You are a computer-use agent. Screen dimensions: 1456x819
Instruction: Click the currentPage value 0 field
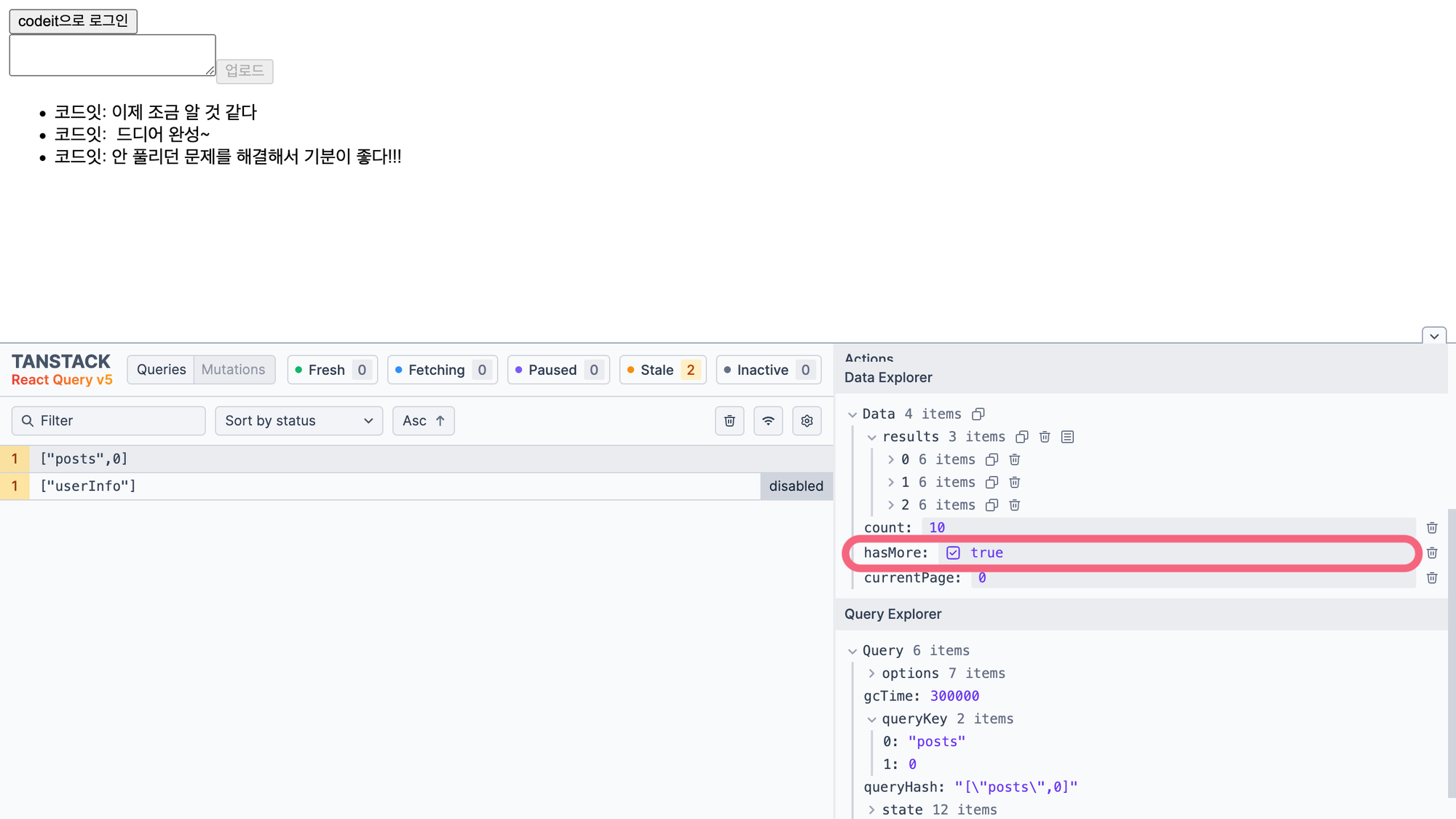click(x=1194, y=578)
